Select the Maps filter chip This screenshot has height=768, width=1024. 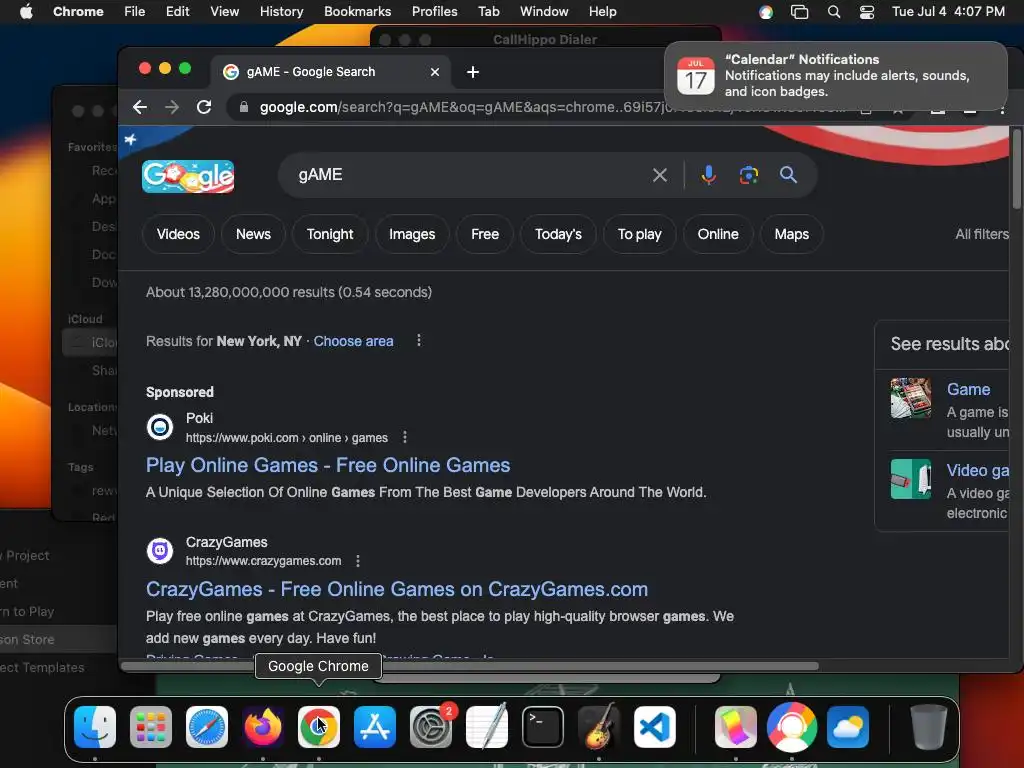792,234
